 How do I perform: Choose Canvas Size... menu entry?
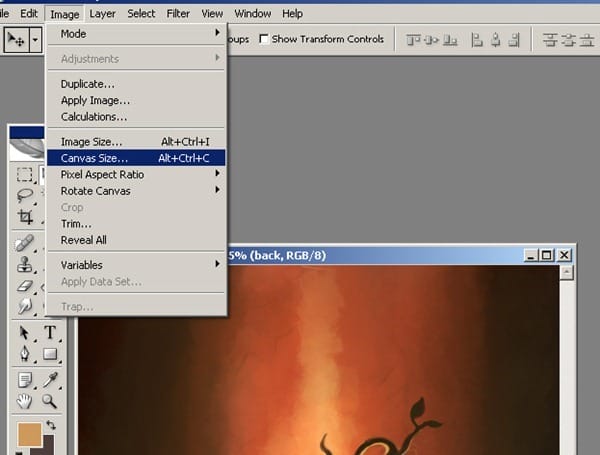136,158
